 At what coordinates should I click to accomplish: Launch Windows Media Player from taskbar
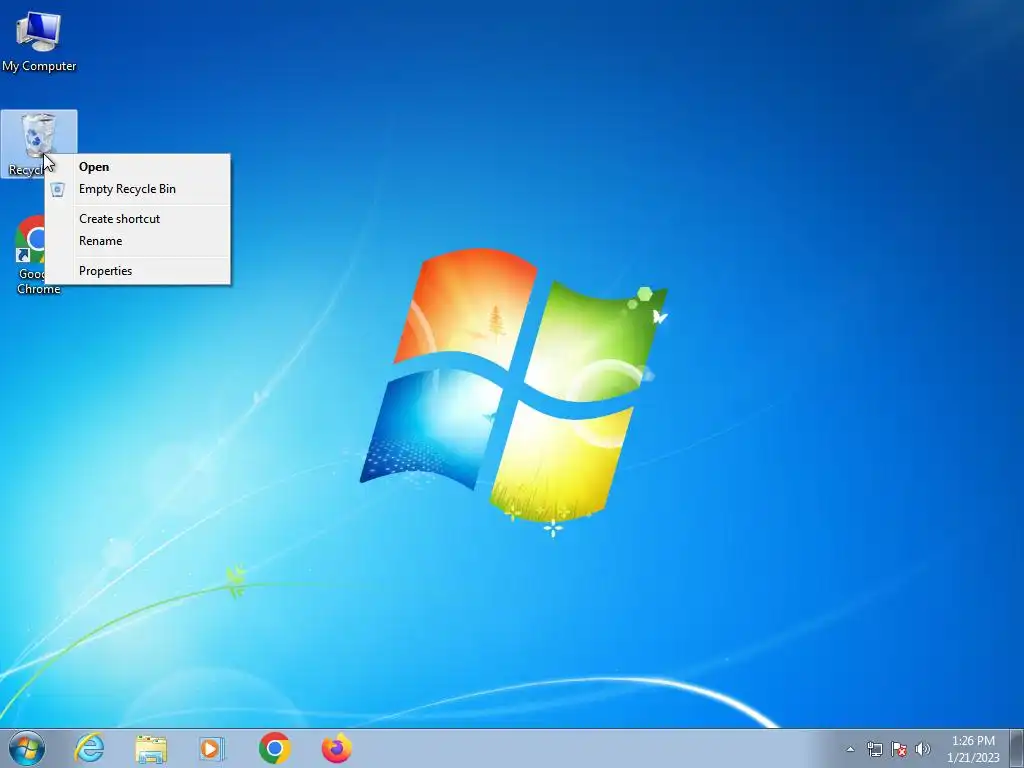212,748
